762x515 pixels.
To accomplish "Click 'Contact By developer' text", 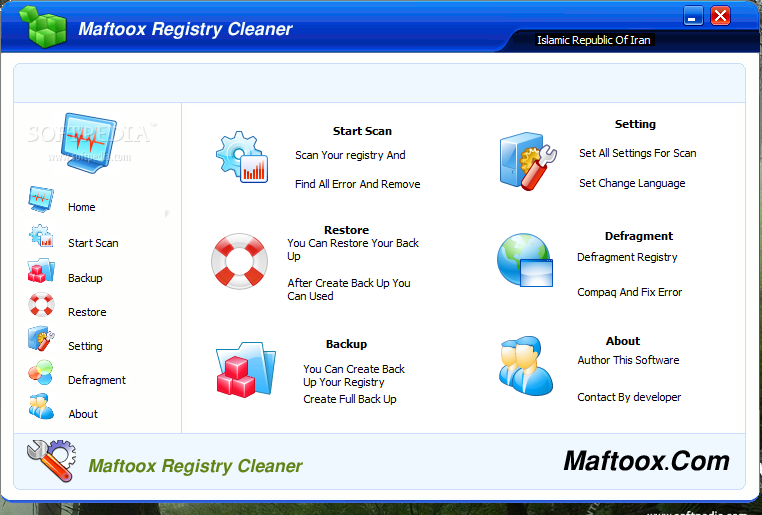I will click(629, 397).
